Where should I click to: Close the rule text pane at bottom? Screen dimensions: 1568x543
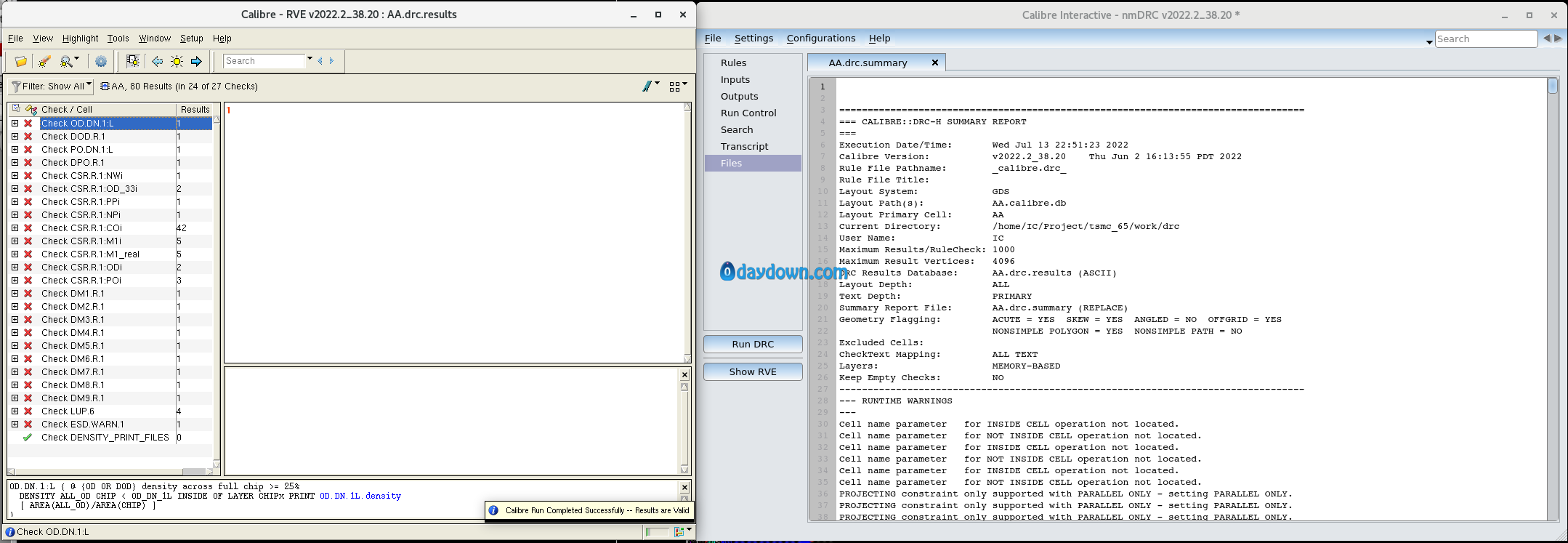(x=684, y=487)
